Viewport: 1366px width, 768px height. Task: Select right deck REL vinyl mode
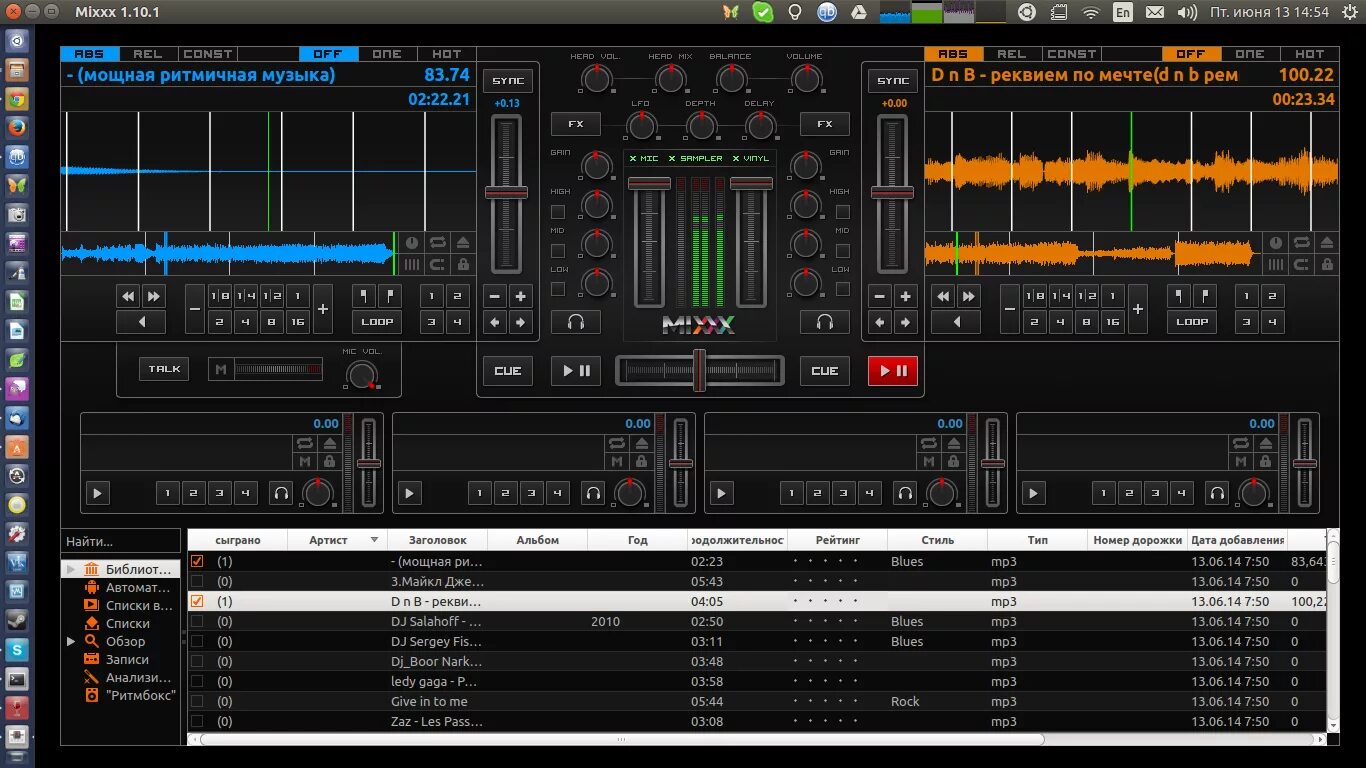click(1011, 54)
